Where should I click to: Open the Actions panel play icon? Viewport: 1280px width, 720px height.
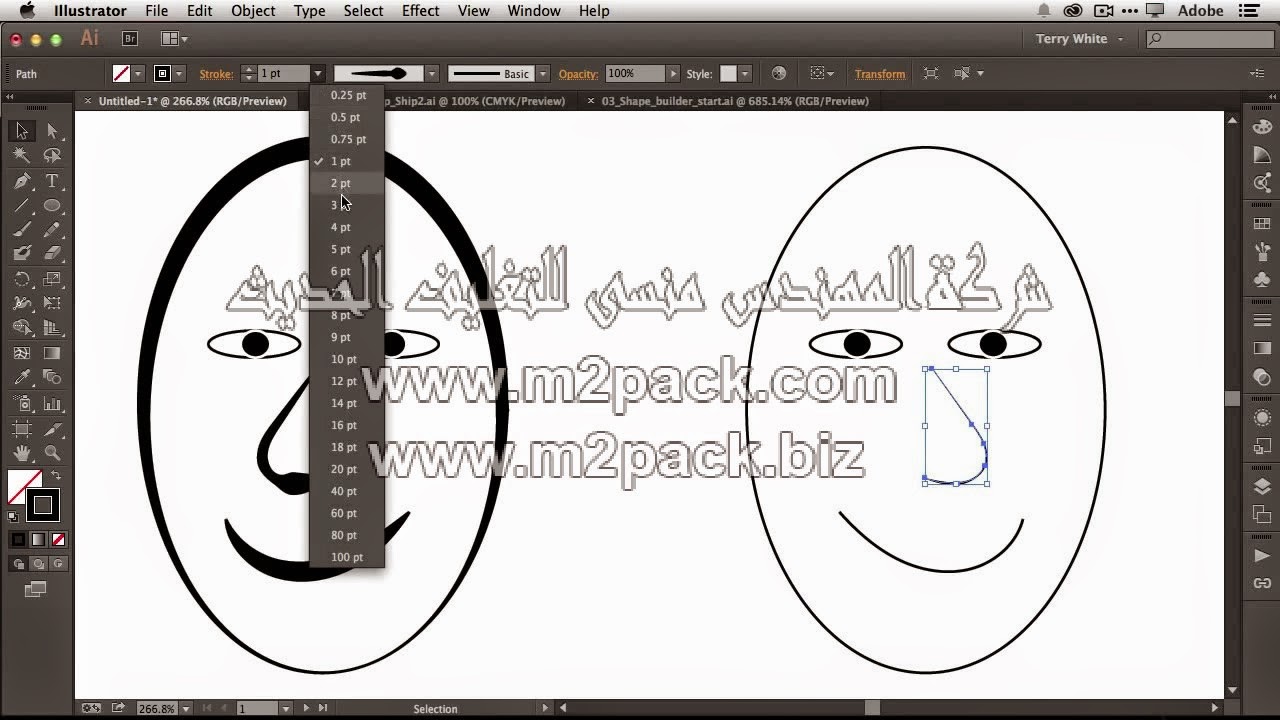(x=1262, y=555)
